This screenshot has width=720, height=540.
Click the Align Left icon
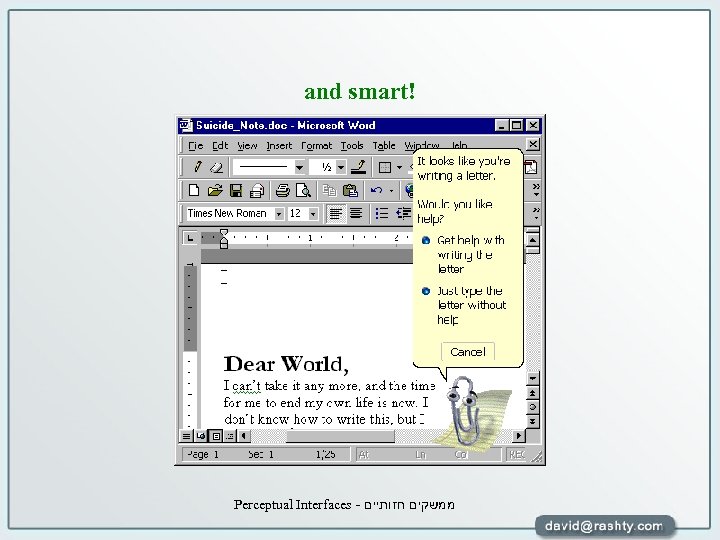click(x=336, y=214)
